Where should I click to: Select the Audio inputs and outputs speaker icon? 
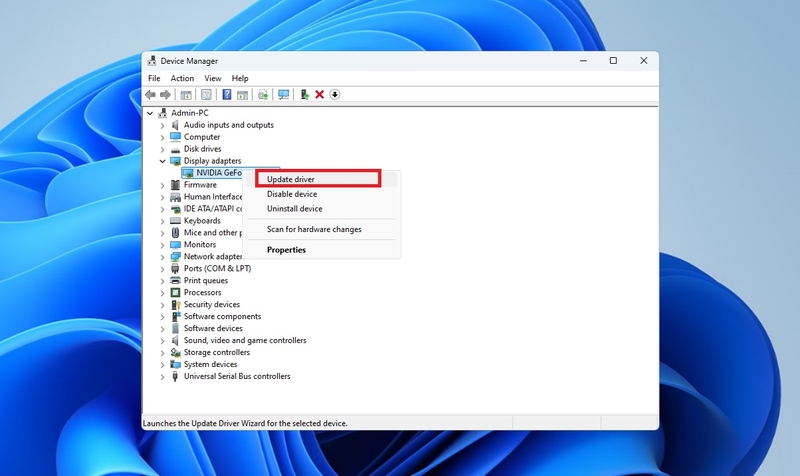click(x=175, y=125)
